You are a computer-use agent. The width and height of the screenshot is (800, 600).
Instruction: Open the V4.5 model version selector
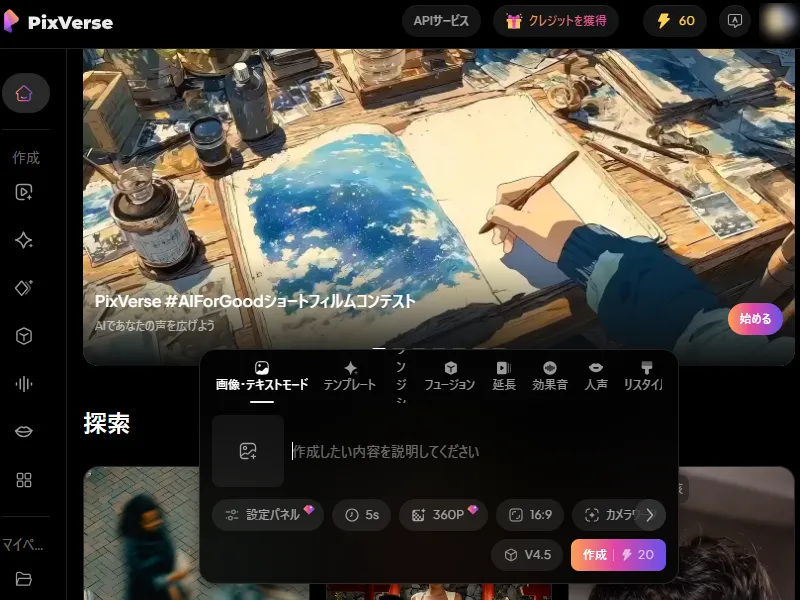pos(528,555)
